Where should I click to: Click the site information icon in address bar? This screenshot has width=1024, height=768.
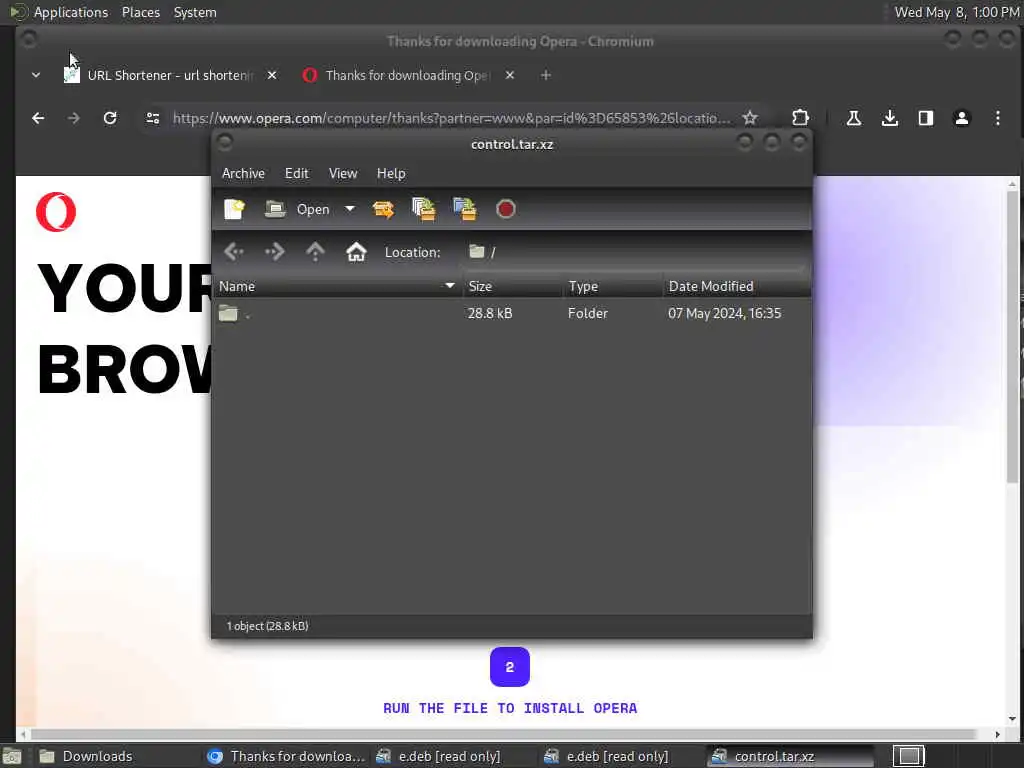coord(153,118)
